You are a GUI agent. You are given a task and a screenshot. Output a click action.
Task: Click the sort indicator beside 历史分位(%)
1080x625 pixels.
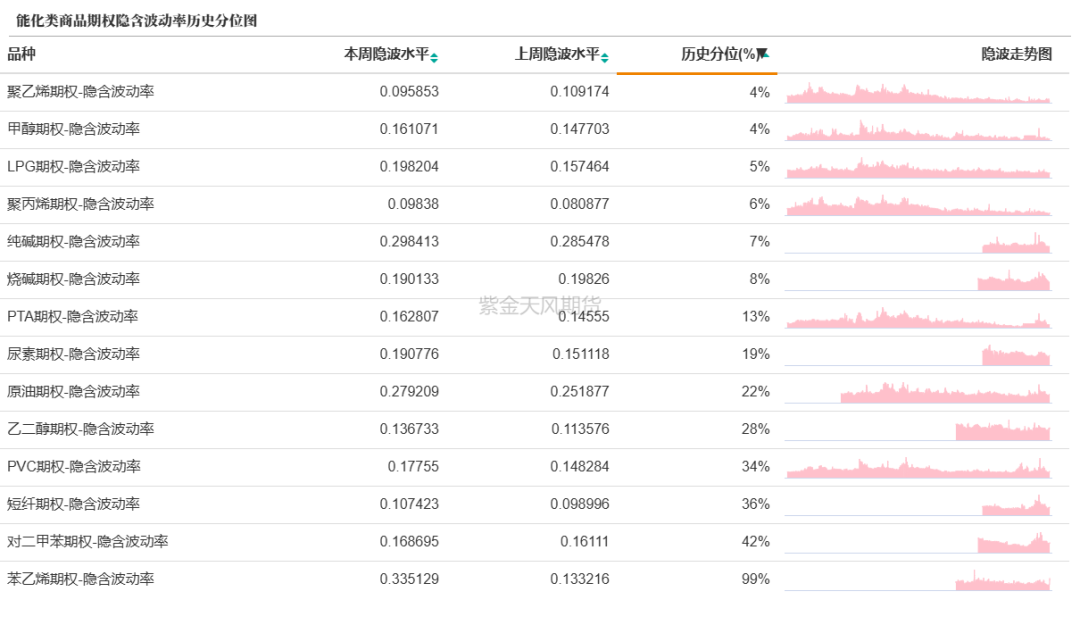763,54
